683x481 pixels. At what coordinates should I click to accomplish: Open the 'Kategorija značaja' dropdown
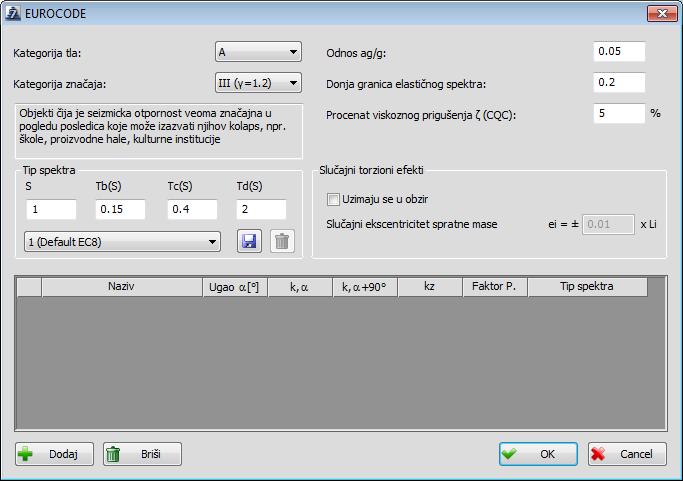point(258,83)
